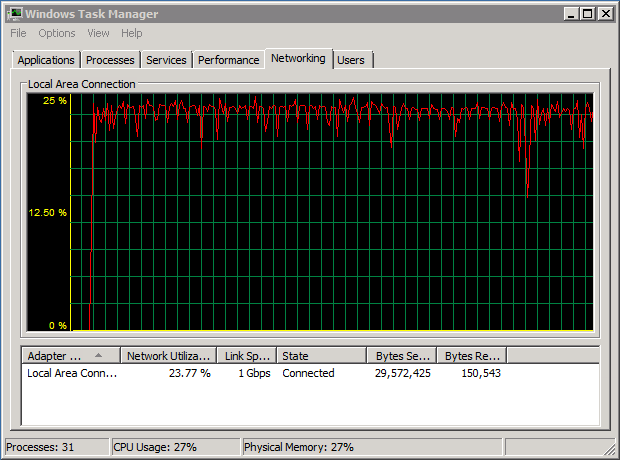
Task: Click the Task Manager title bar icon
Action: (x=14, y=14)
